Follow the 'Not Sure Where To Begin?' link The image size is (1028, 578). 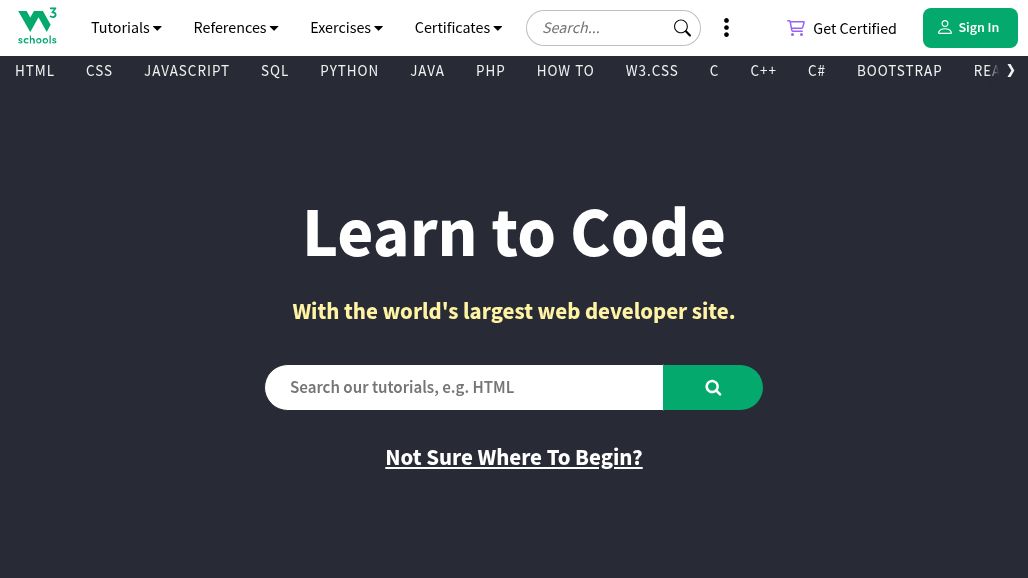(514, 457)
